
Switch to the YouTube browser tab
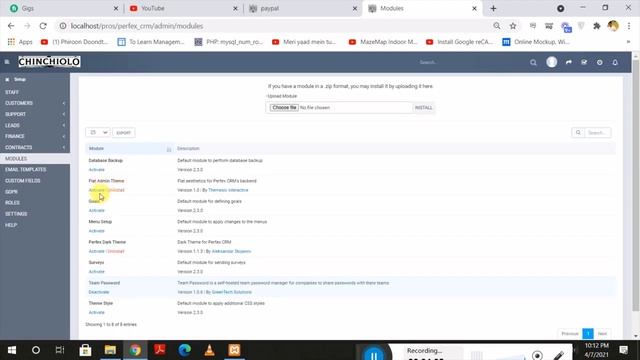pyautogui.click(x=182, y=8)
